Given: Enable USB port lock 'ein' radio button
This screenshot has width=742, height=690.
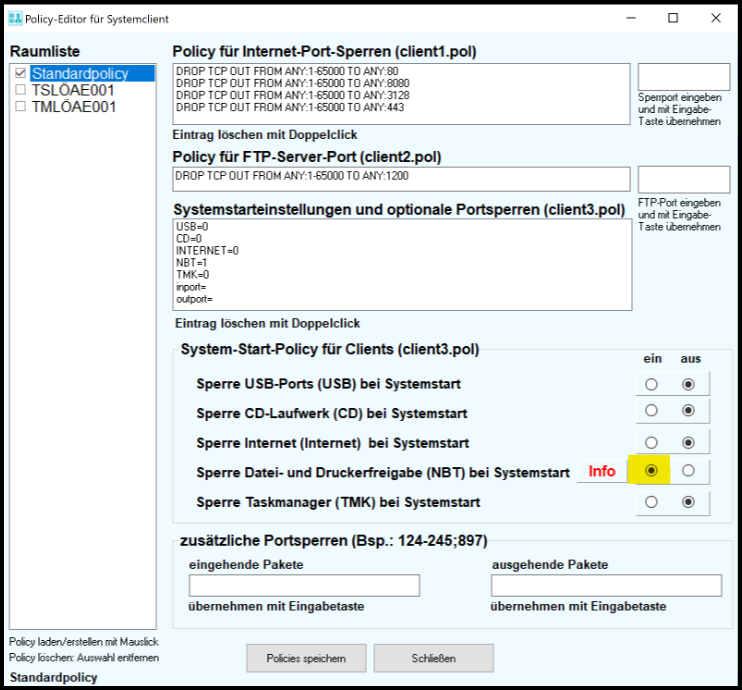Looking at the screenshot, I should [x=652, y=384].
